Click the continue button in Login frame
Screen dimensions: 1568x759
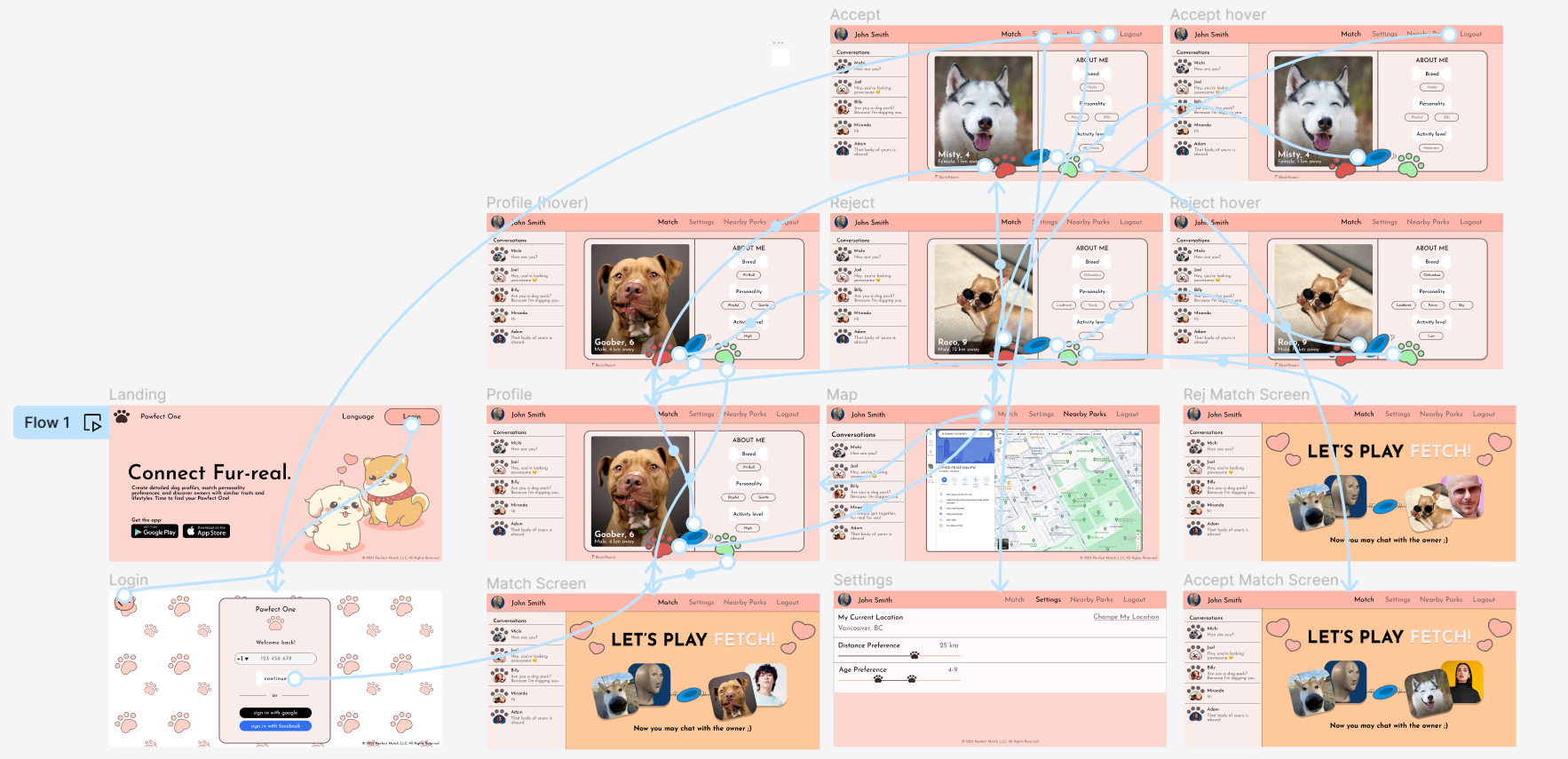275,678
